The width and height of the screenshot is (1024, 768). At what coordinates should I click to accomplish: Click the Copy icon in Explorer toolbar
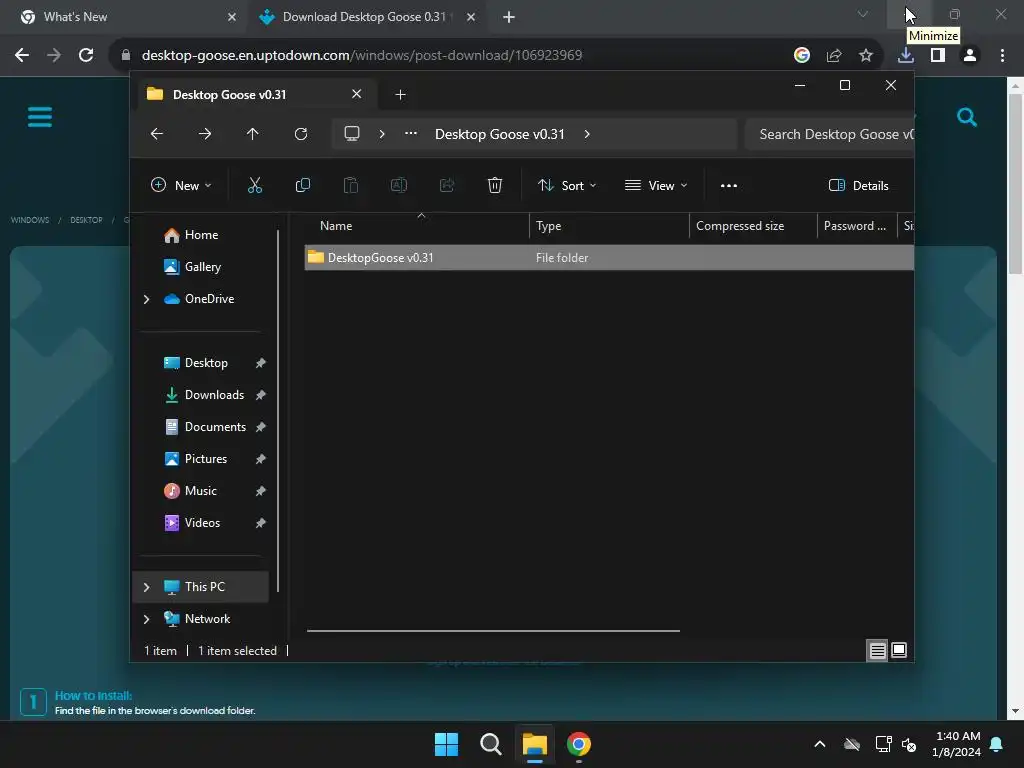[302, 185]
